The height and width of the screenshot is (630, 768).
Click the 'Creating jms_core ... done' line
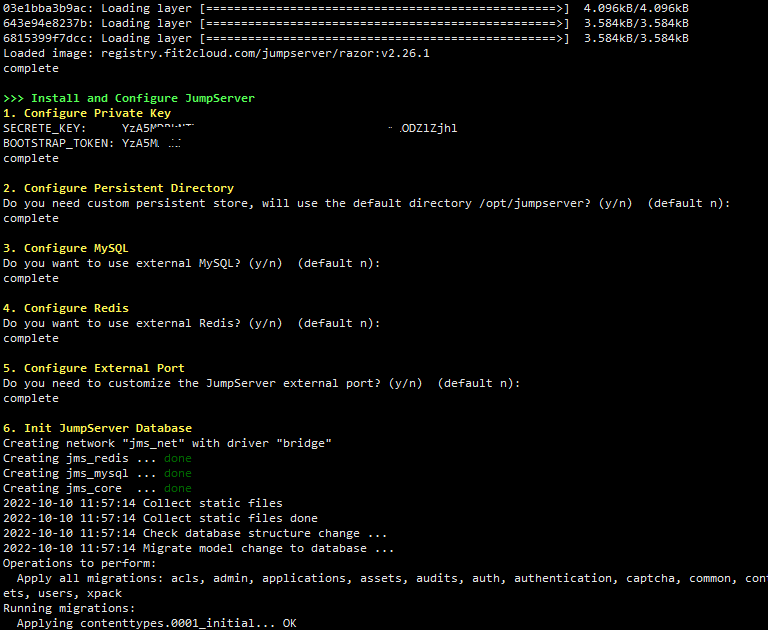pos(97,488)
